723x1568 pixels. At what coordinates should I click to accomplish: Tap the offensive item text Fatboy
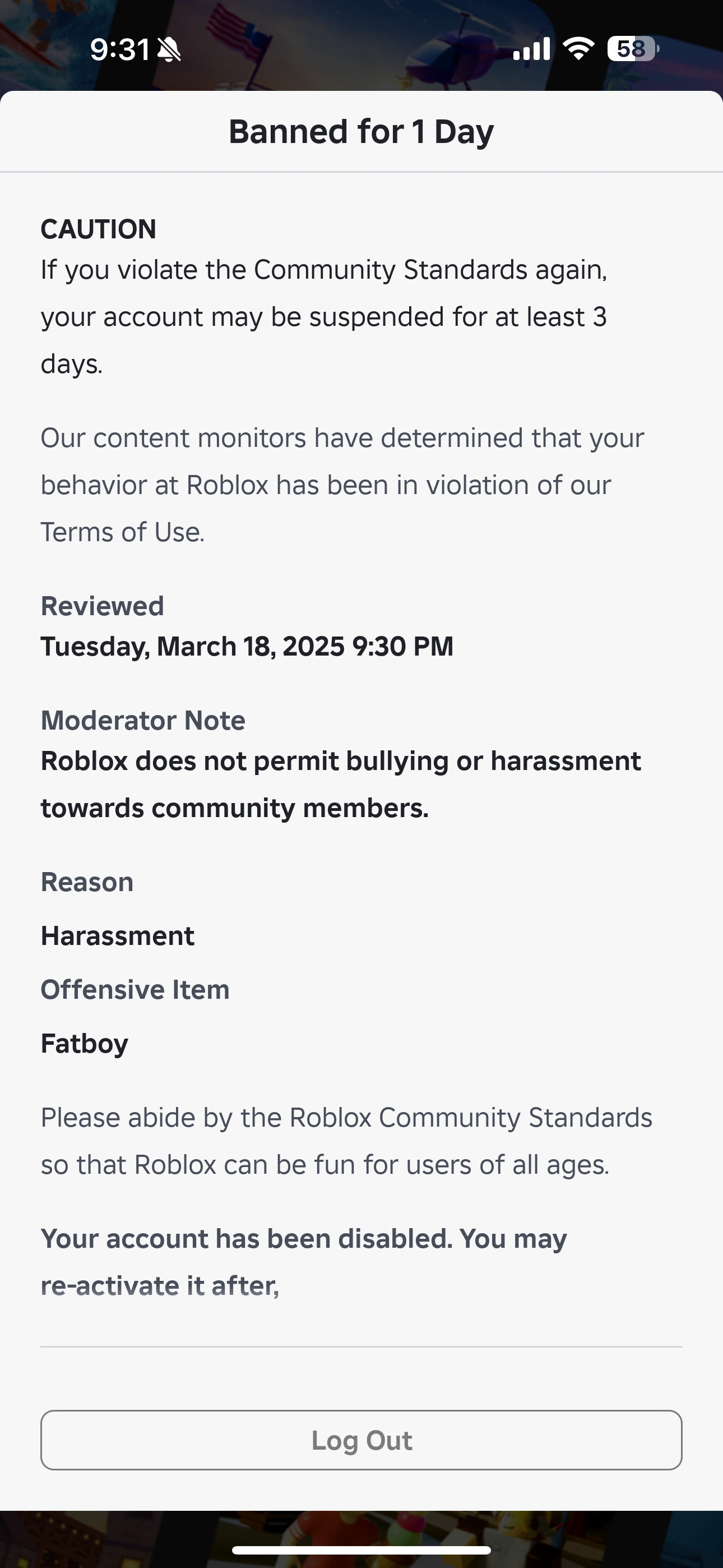(x=85, y=1043)
